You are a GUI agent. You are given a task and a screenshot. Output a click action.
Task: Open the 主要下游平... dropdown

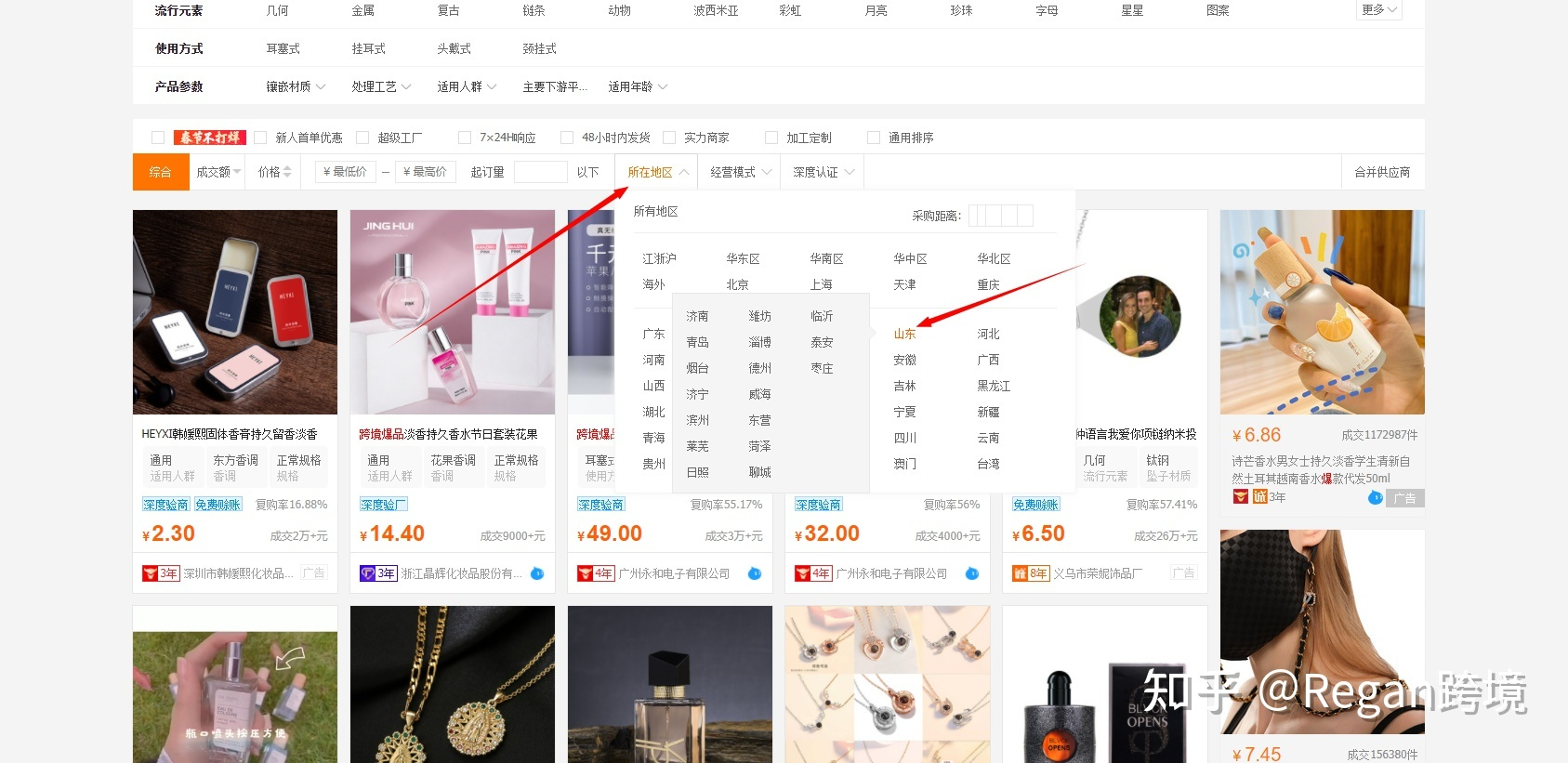pyautogui.click(x=555, y=86)
